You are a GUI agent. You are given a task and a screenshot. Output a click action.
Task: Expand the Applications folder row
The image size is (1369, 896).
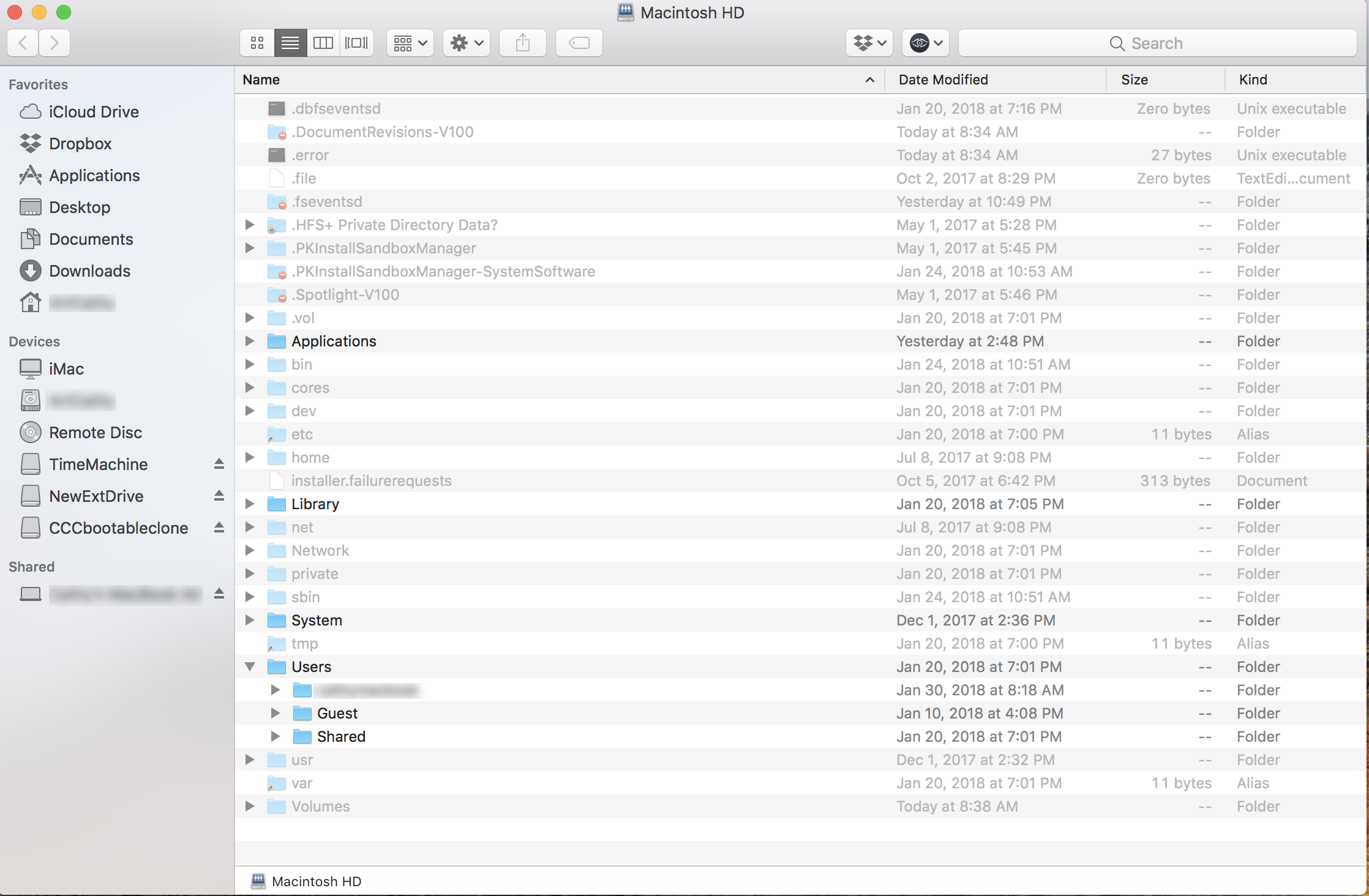(x=250, y=341)
